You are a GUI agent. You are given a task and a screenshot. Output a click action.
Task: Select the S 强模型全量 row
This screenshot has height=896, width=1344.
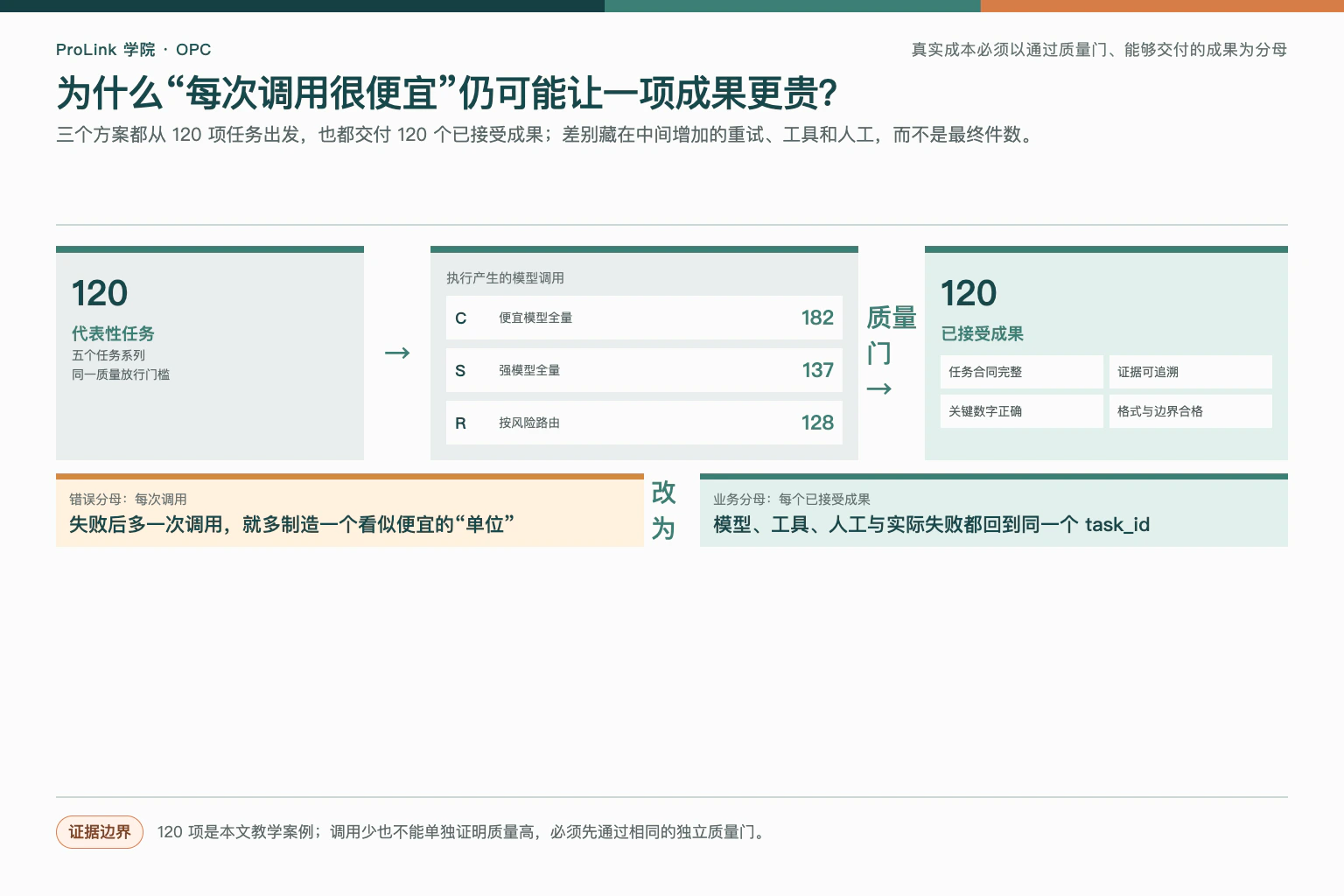pos(644,370)
